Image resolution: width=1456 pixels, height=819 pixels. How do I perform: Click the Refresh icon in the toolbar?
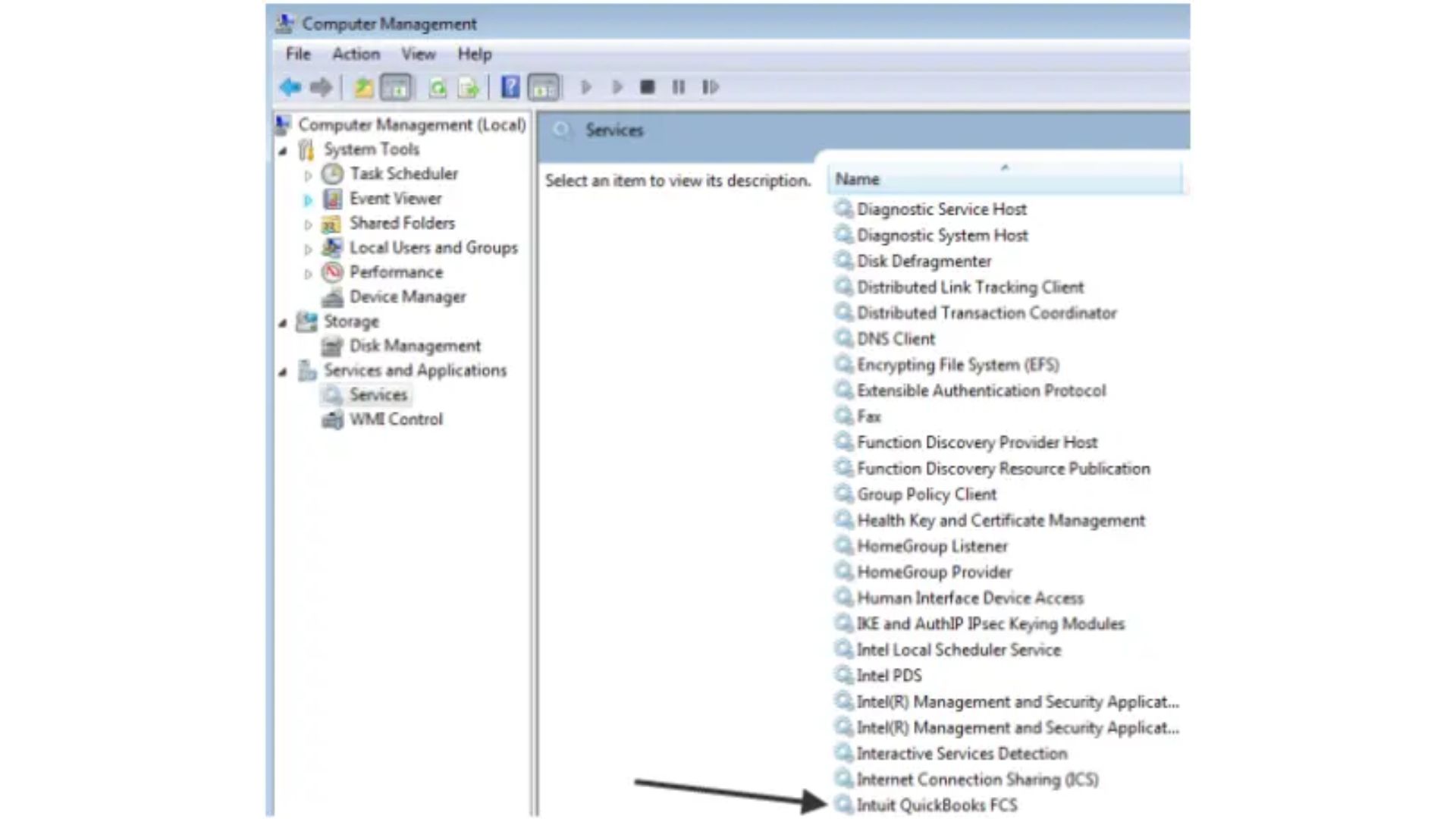pyautogui.click(x=438, y=87)
